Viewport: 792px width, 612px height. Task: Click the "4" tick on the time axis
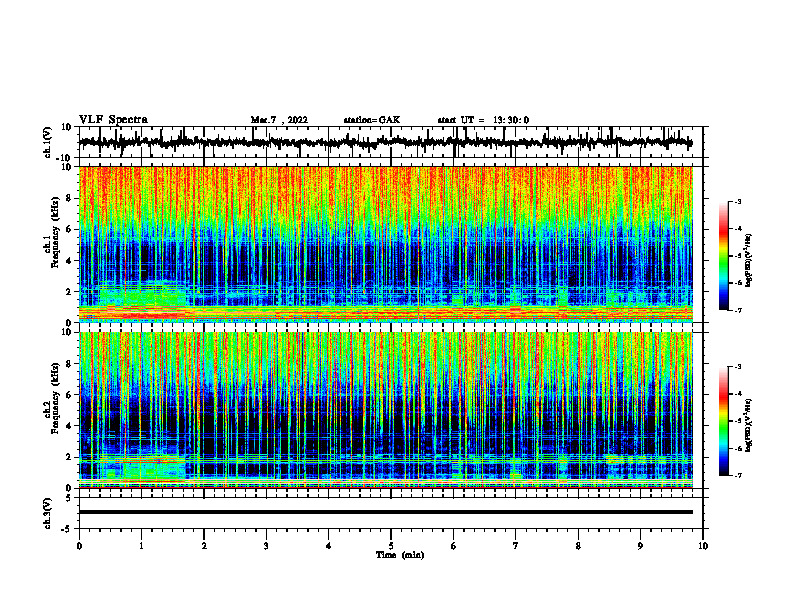[x=329, y=546]
